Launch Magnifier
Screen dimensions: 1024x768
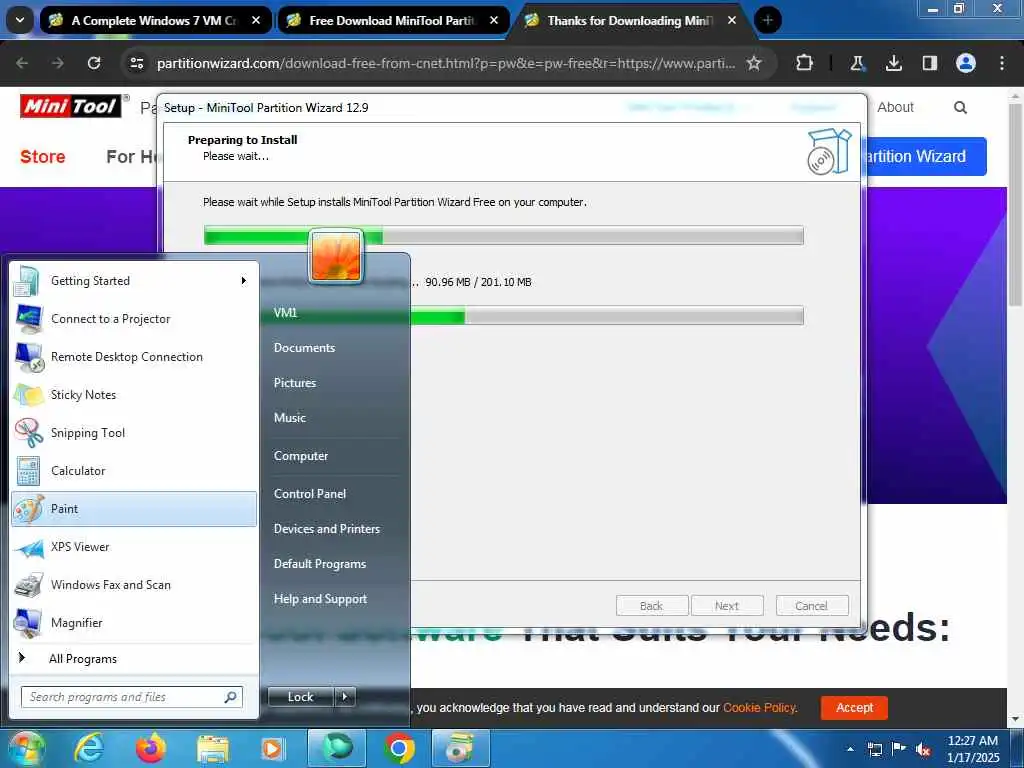pos(134,622)
